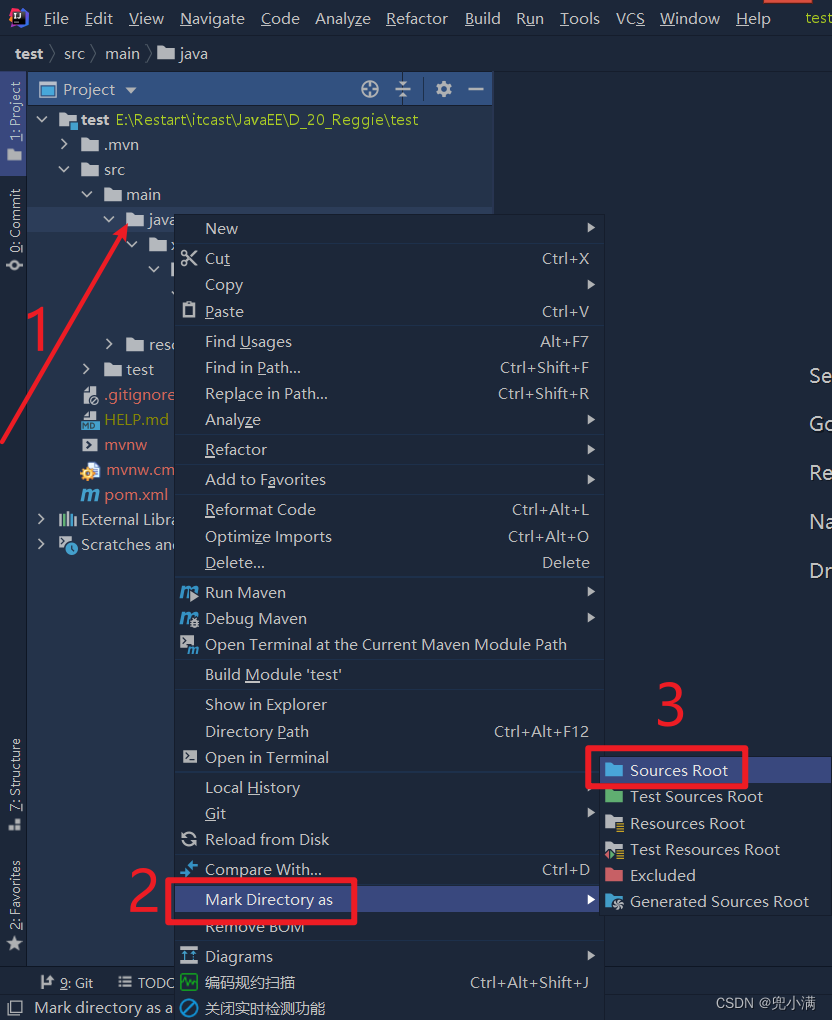This screenshot has height=1020, width=832.
Task: Click the HELP.md markdown file icon
Action: (x=90, y=420)
